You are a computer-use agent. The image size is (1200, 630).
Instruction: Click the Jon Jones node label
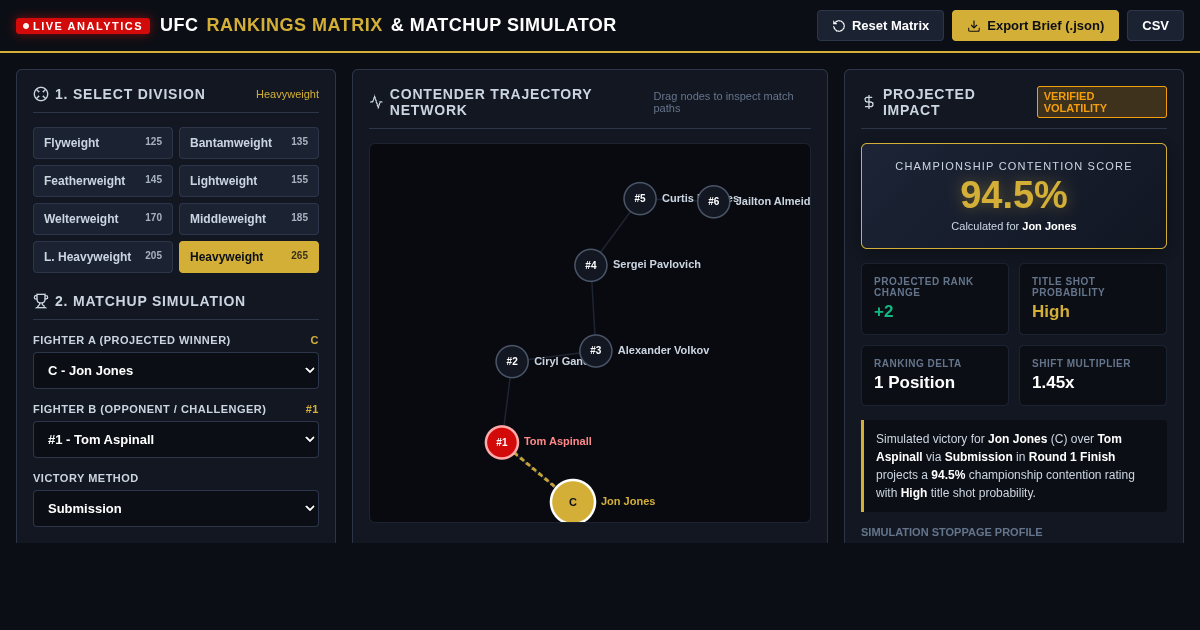[x=628, y=501]
